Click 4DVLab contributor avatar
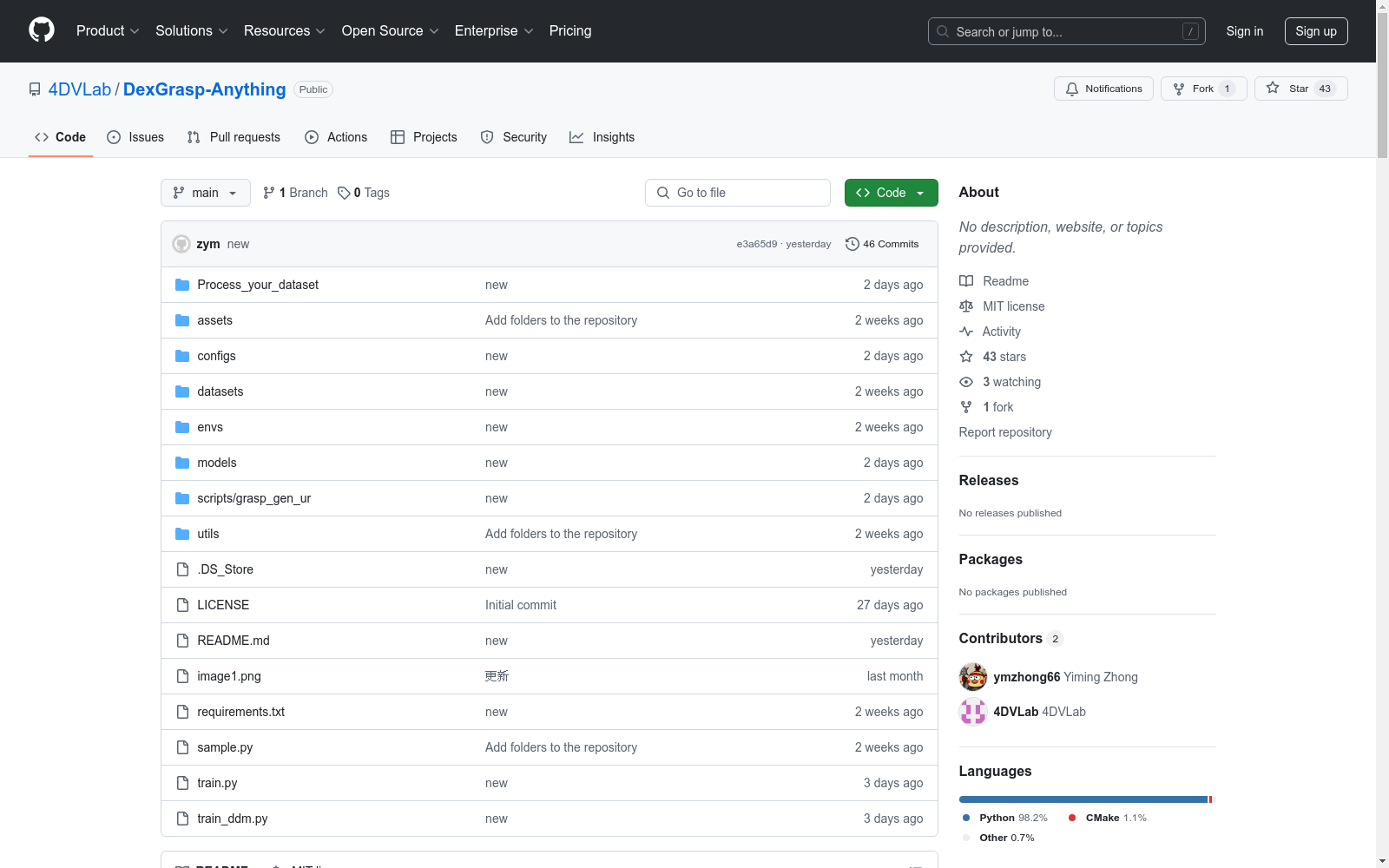This screenshot has width=1389, height=868. coord(973,712)
